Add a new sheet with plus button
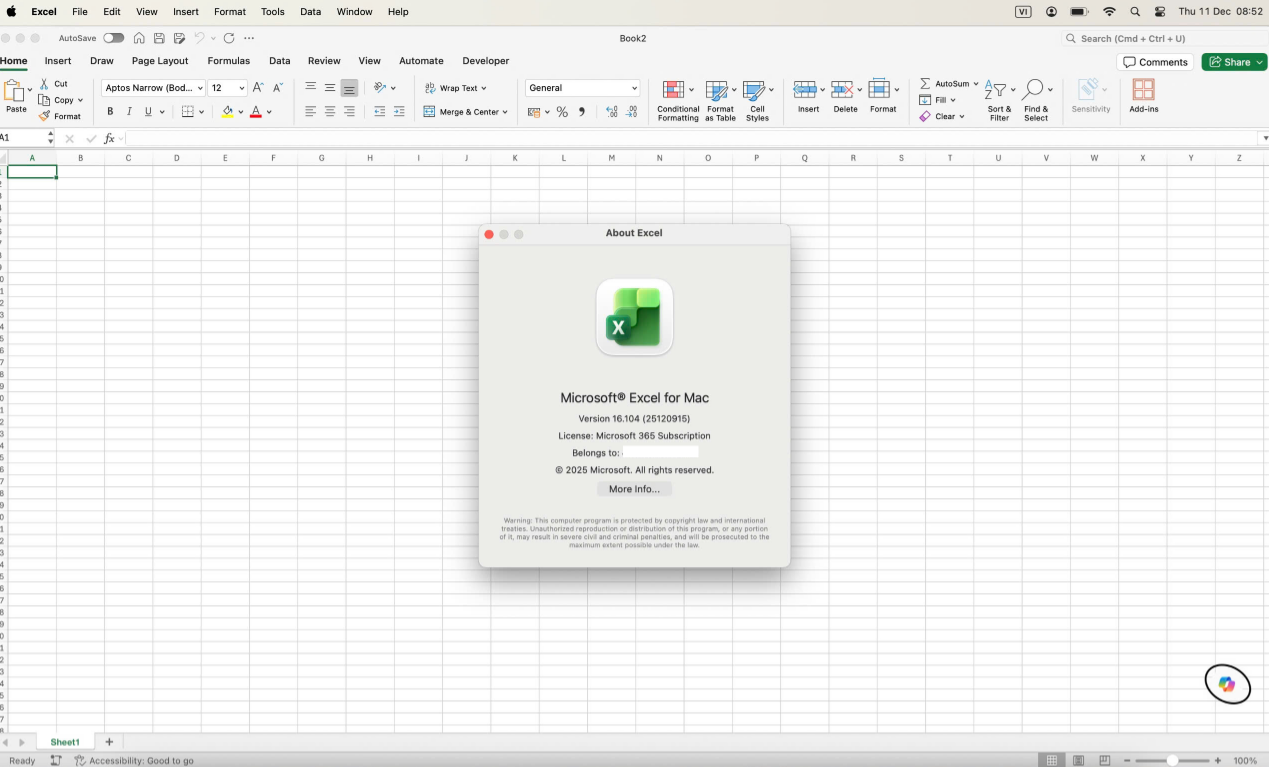 (x=109, y=742)
